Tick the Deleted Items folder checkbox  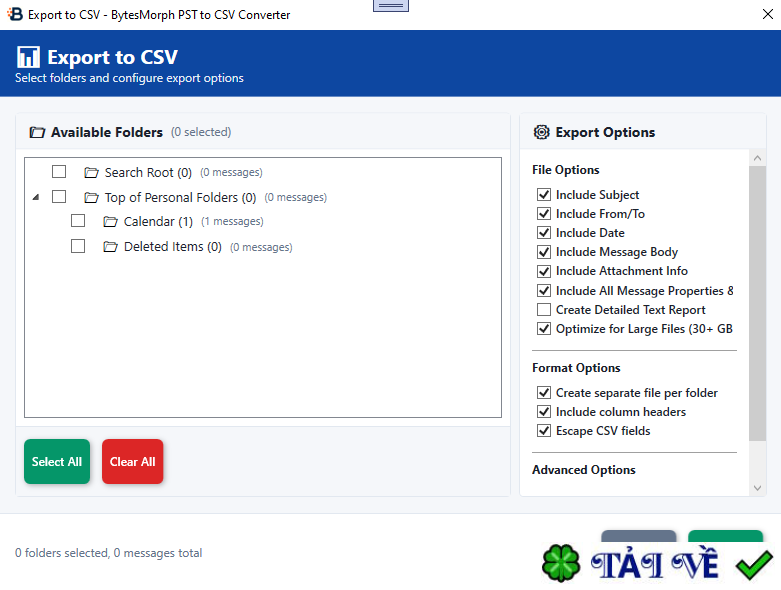[x=78, y=246]
